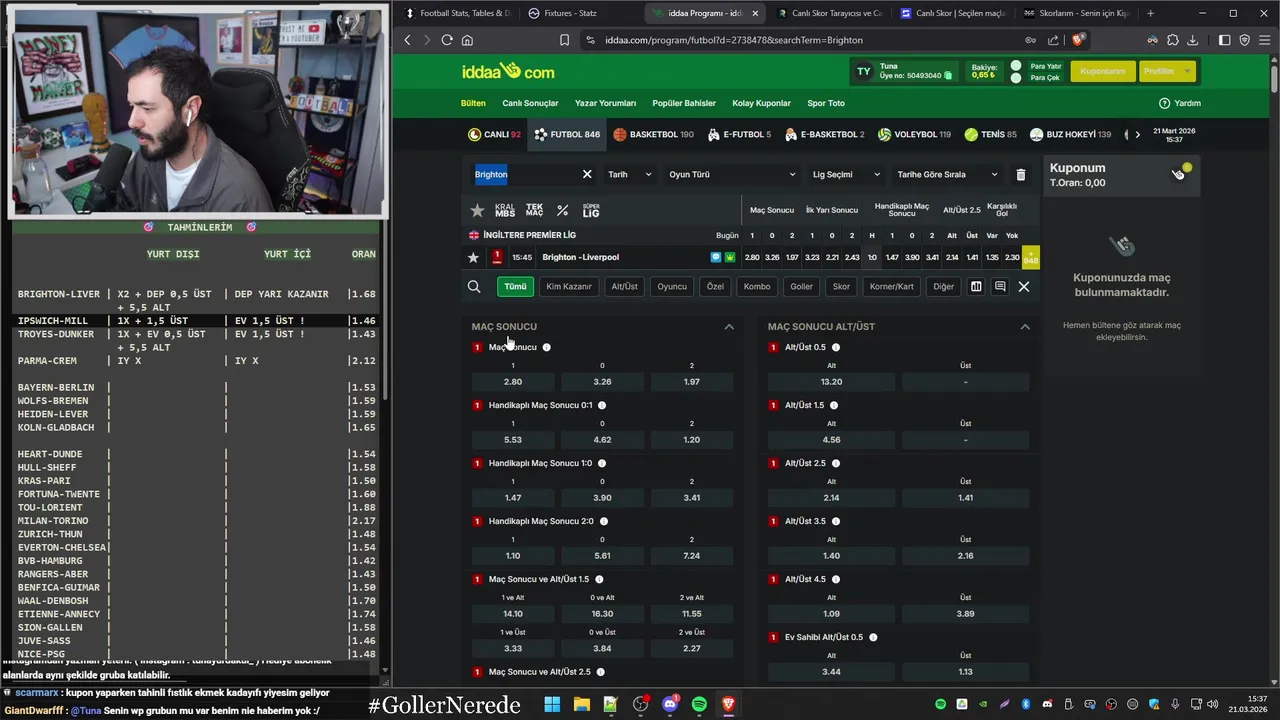Switch to column layout view icon
This screenshot has height=720, width=1280.
[976, 287]
